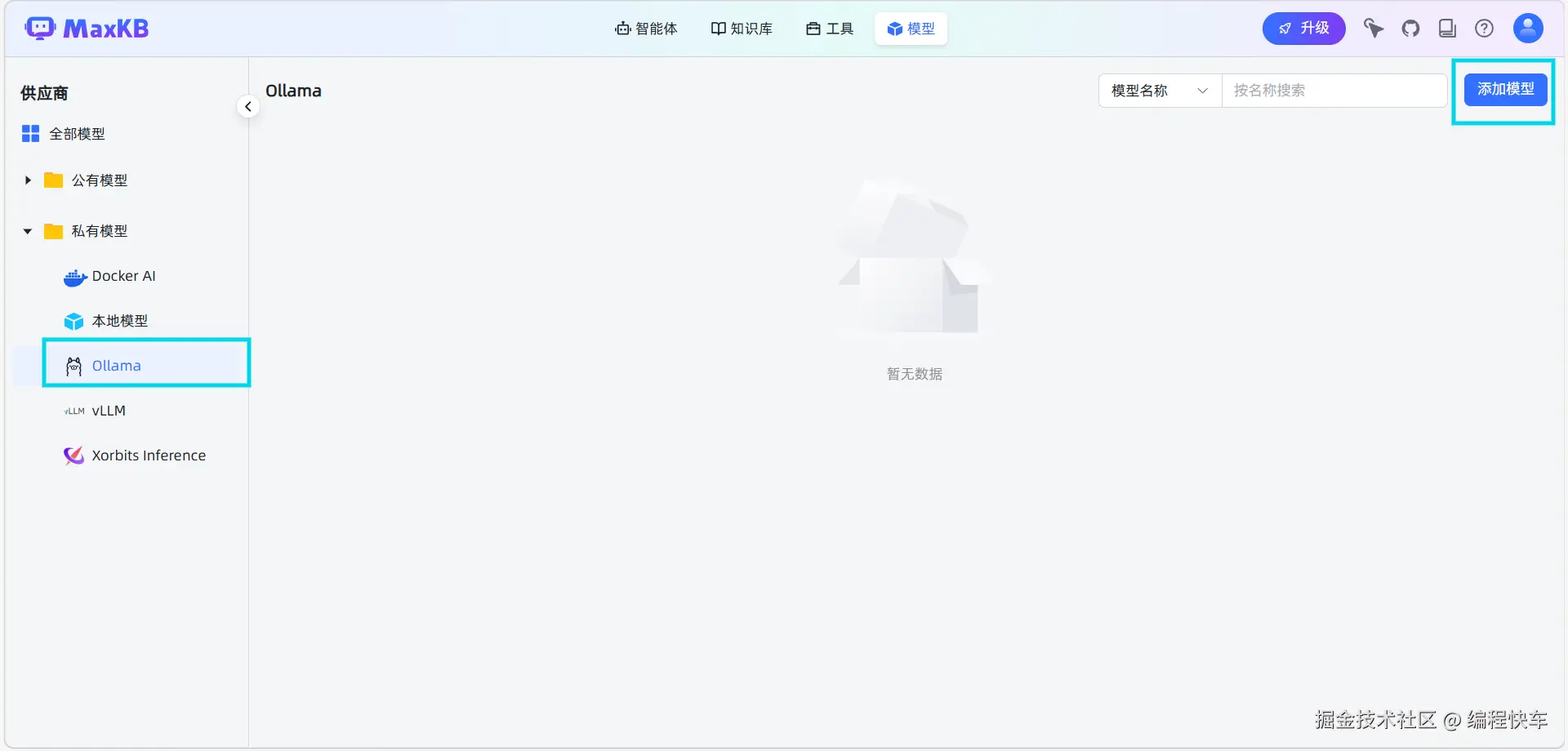The image size is (1568, 751).
Task: Open the 模型名称 filter dropdown
Action: pyautogui.click(x=1160, y=91)
